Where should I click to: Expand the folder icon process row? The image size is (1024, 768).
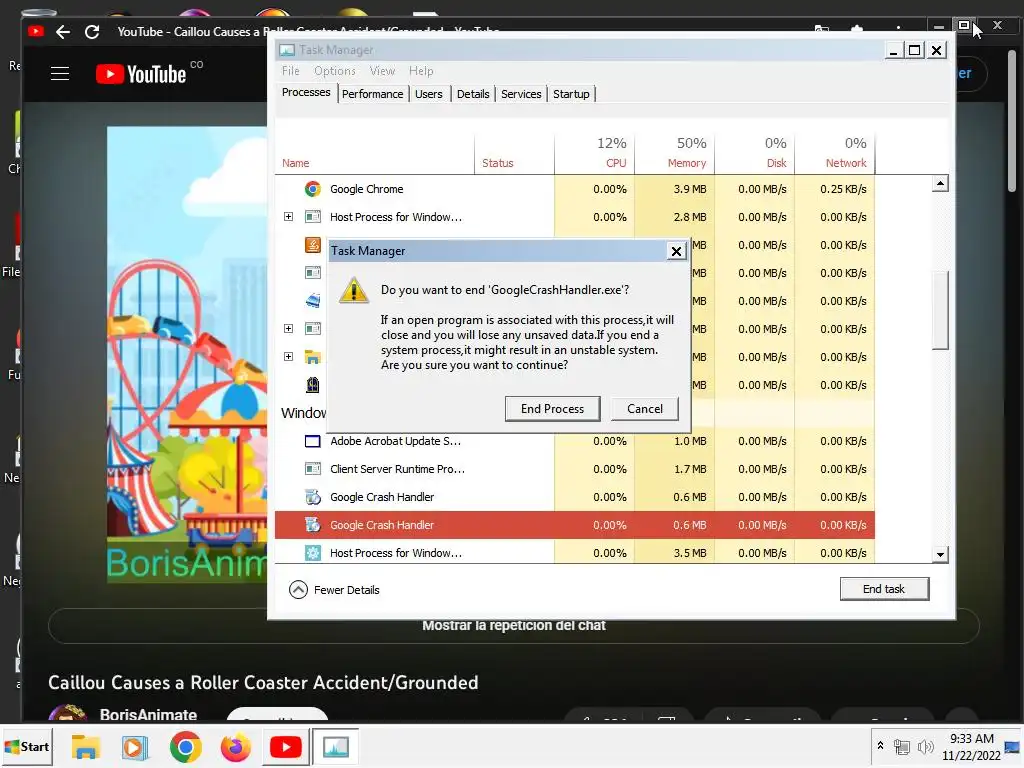pyautogui.click(x=288, y=357)
